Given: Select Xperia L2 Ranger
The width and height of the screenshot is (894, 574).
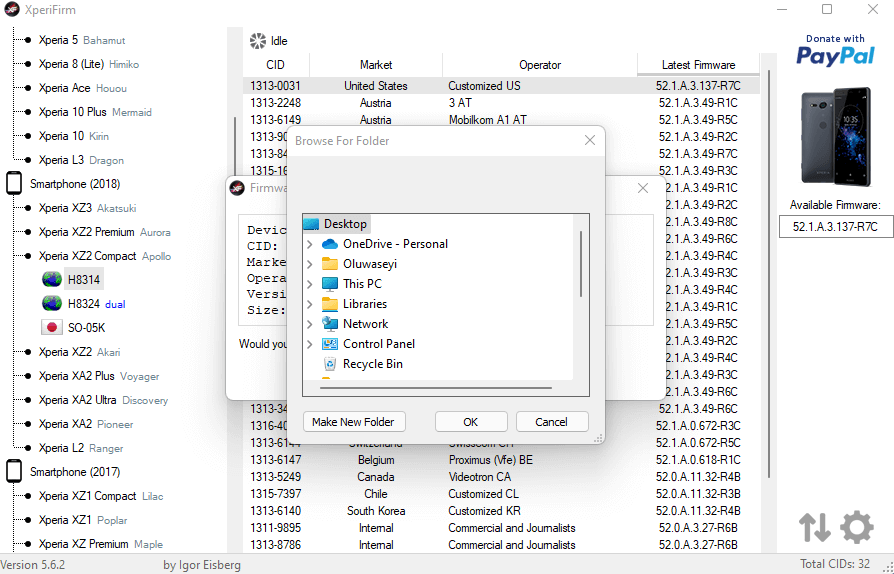Looking at the screenshot, I should point(80,448).
